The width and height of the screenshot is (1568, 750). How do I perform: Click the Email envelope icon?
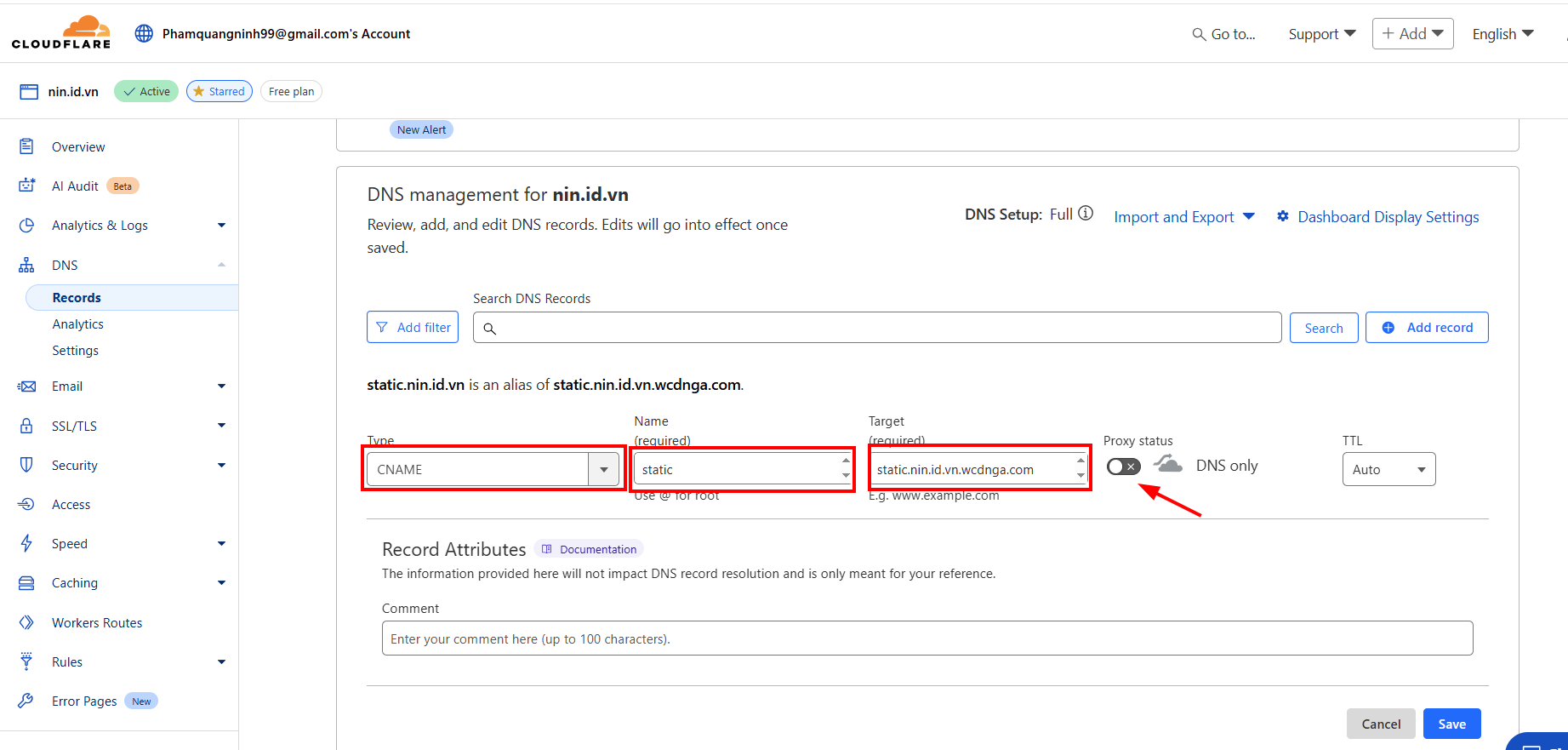click(x=26, y=386)
